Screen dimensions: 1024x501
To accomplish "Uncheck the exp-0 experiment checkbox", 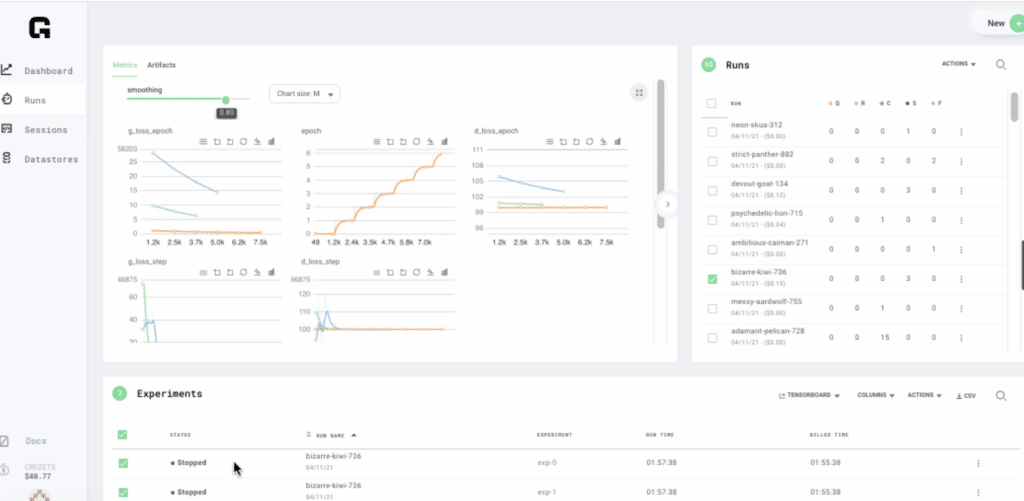I will (x=123, y=463).
